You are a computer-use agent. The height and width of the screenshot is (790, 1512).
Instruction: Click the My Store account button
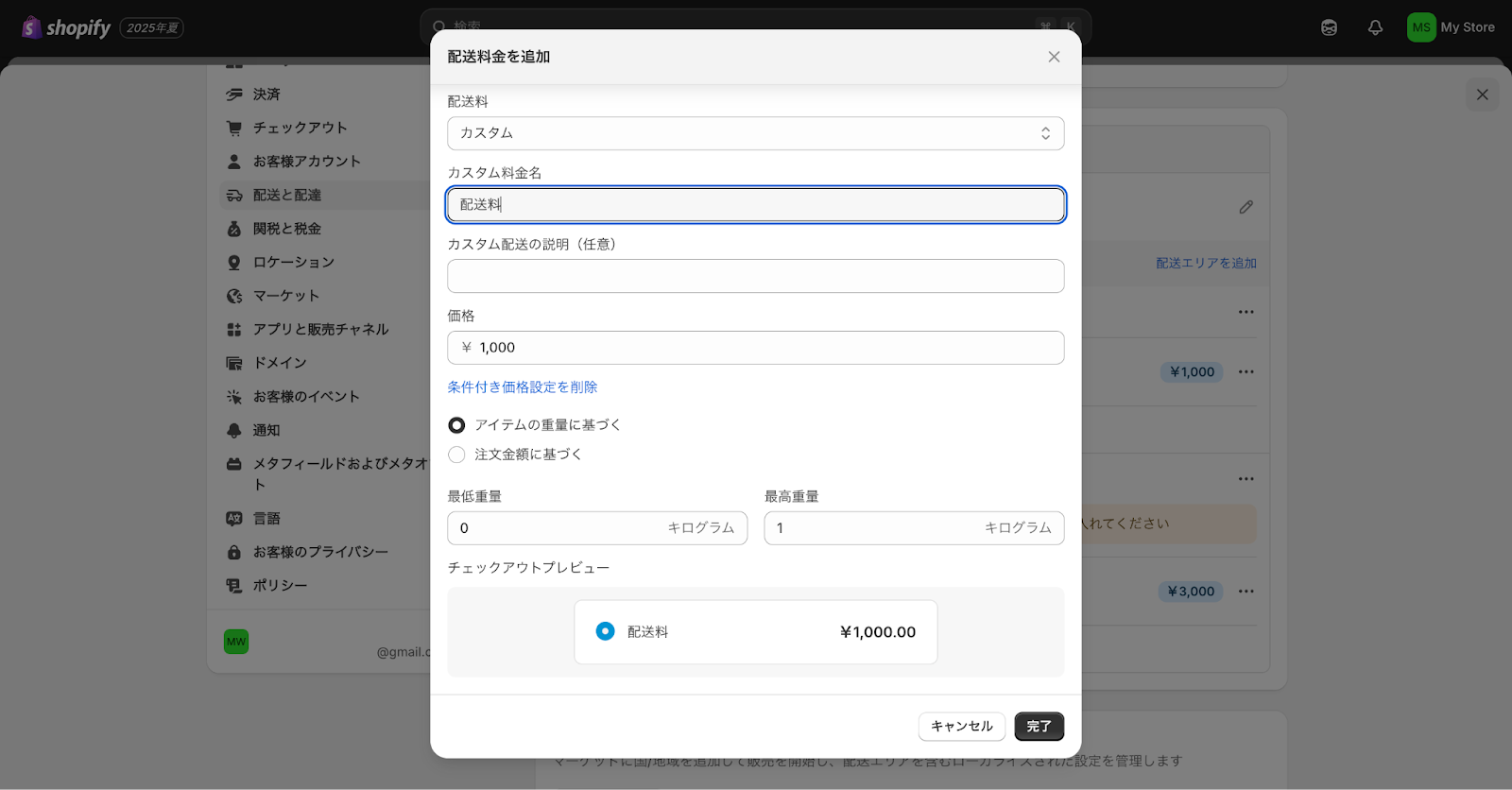1452,27
